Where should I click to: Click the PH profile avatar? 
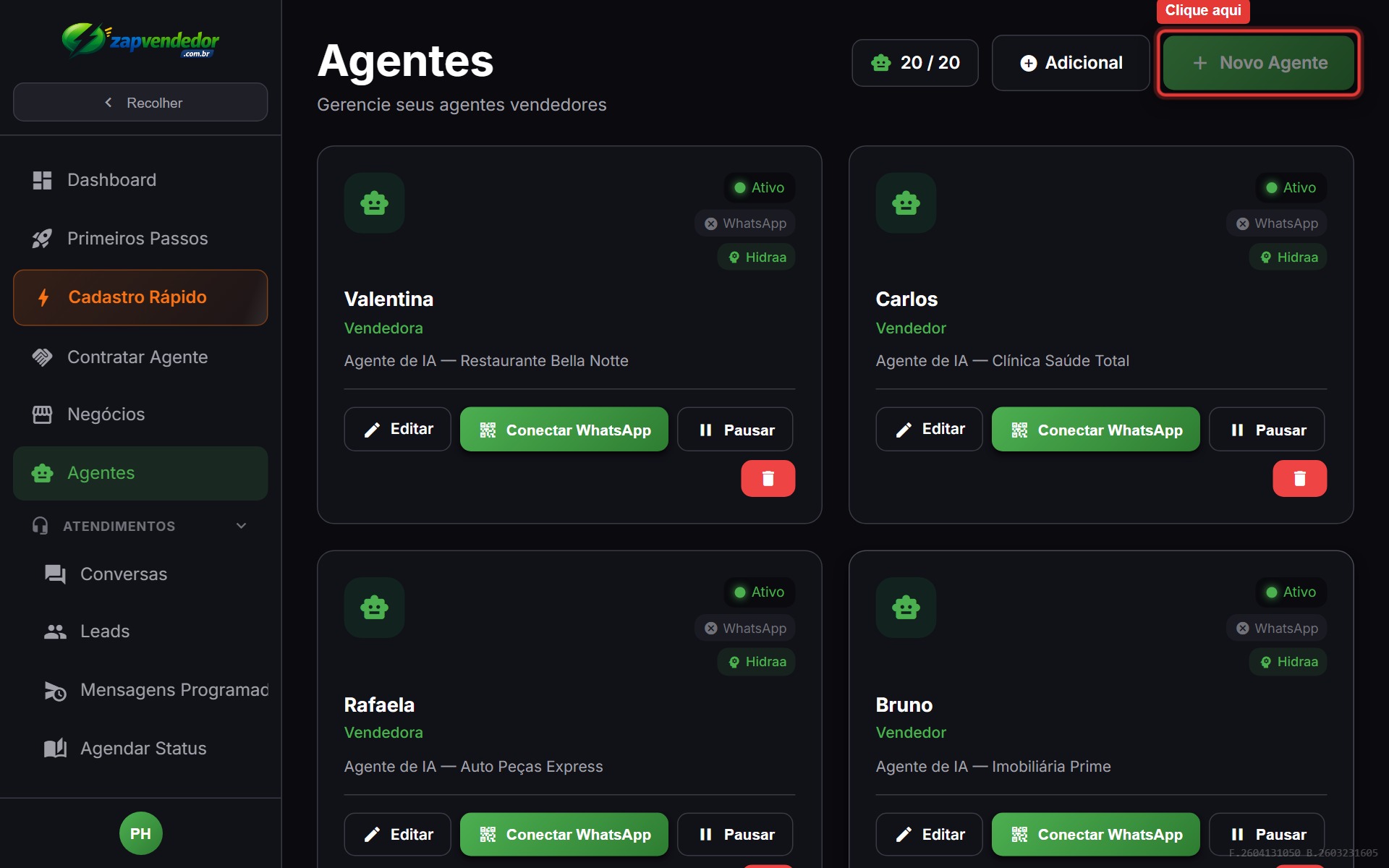point(140,833)
